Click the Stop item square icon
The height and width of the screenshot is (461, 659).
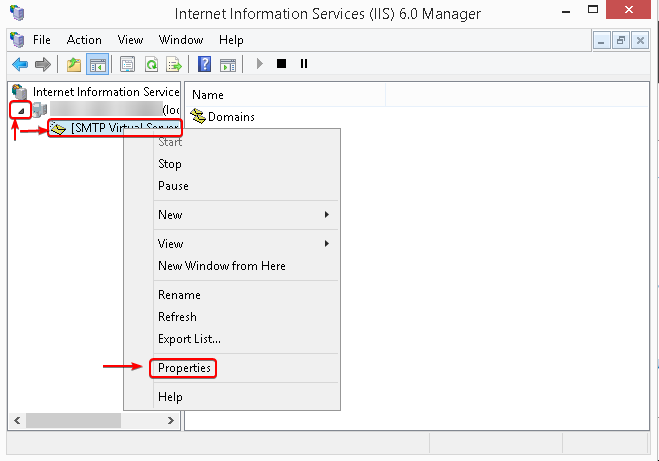click(x=282, y=63)
